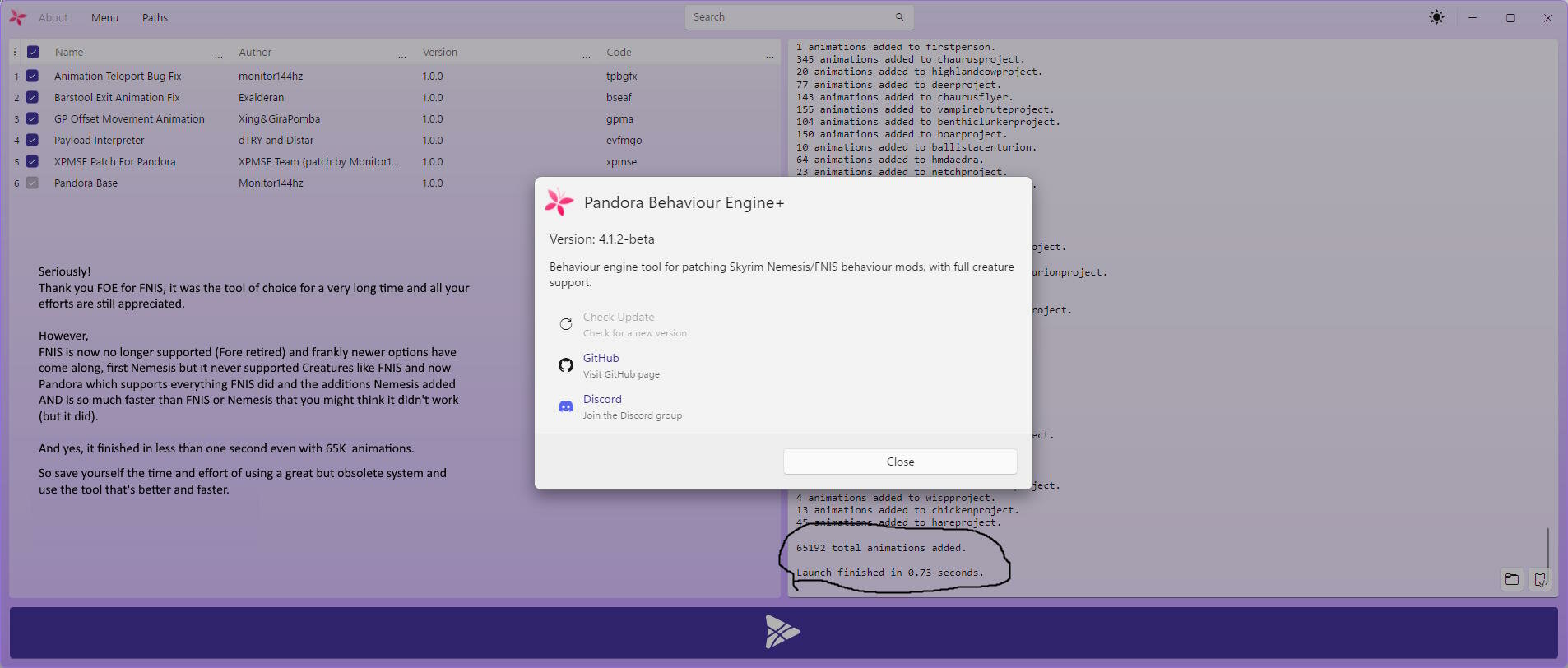
Task: Uncheck XPMSE Patch For Pandora checkbox
Action: point(32,161)
